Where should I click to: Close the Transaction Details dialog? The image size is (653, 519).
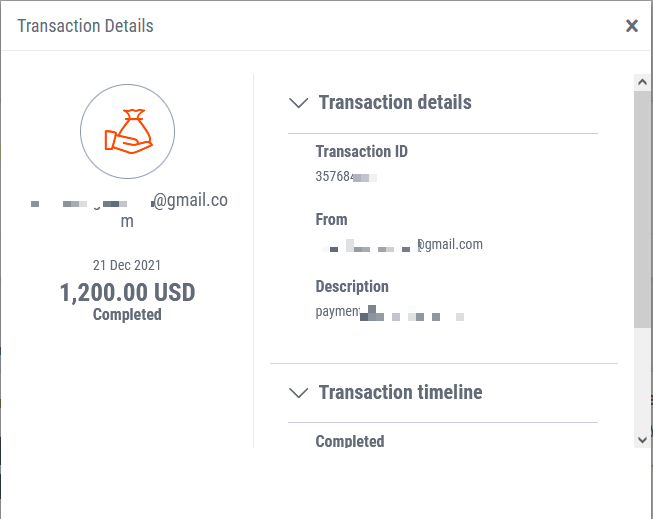[x=632, y=26]
